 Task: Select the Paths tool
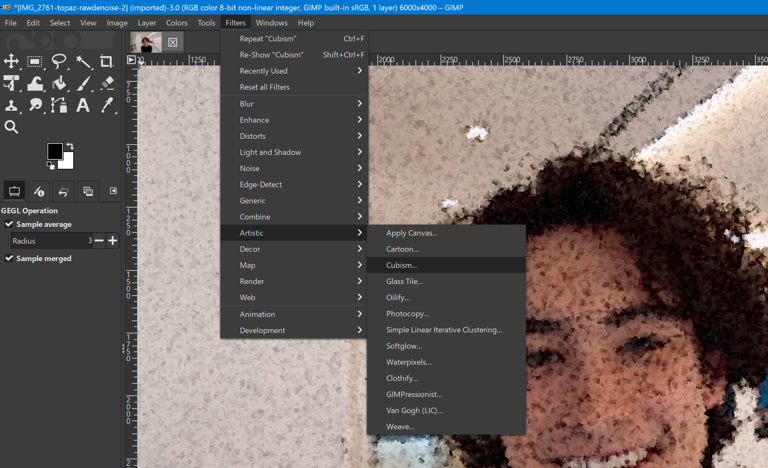coord(59,105)
